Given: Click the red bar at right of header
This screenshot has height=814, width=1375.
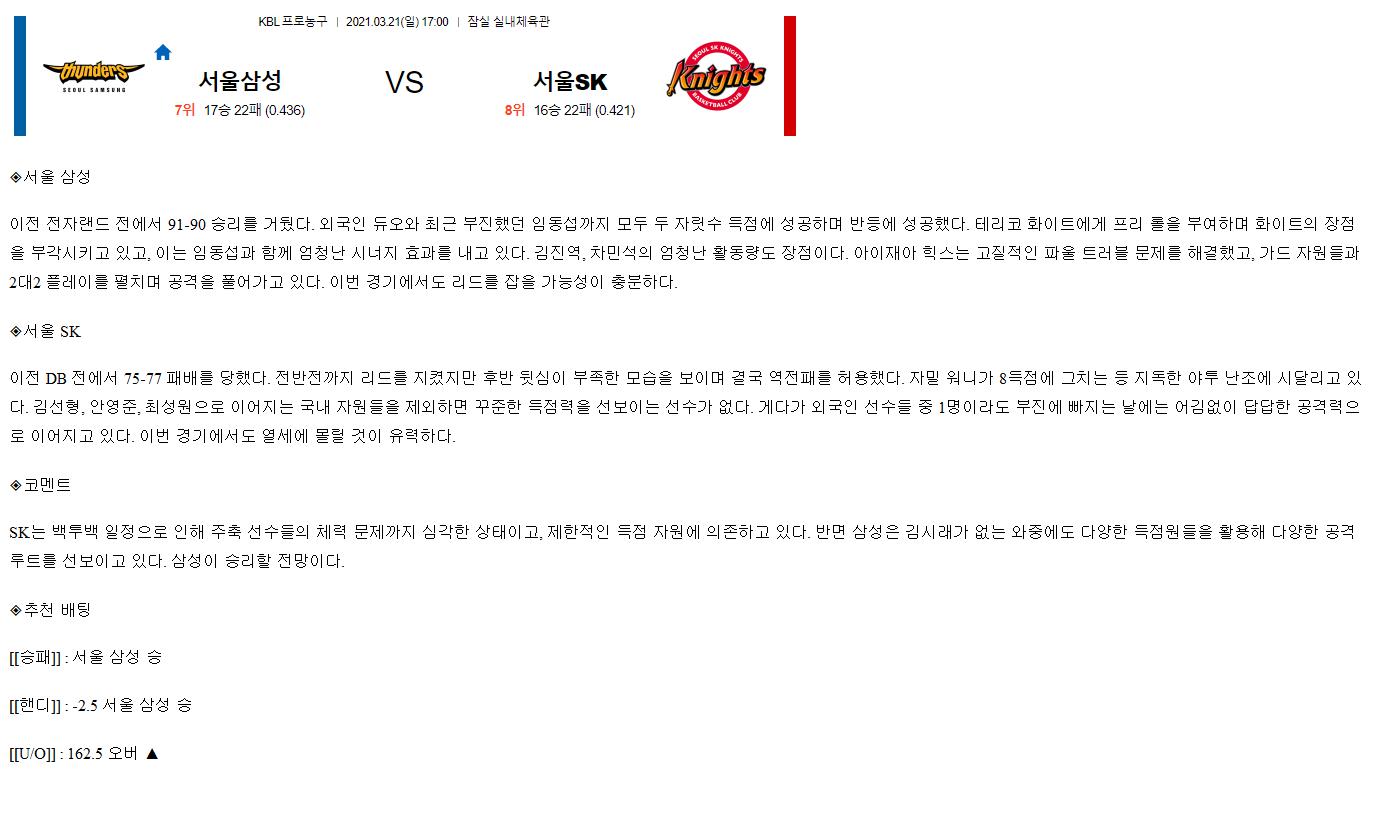Looking at the screenshot, I should tap(790, 76).
